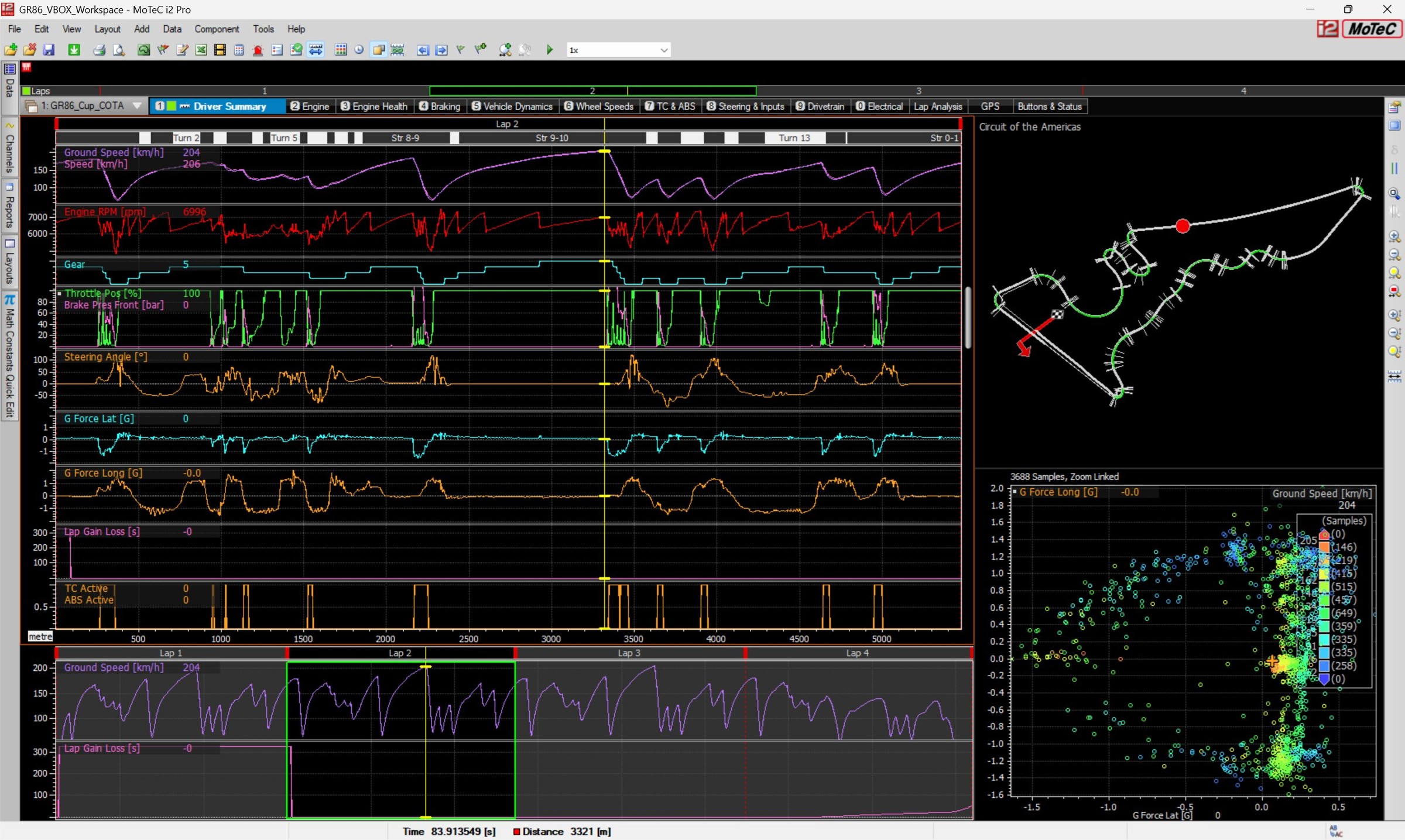Screen dimensions: 1405x840
Task: Open print preview with the magnifier page icon
Action: coord(119,50)
